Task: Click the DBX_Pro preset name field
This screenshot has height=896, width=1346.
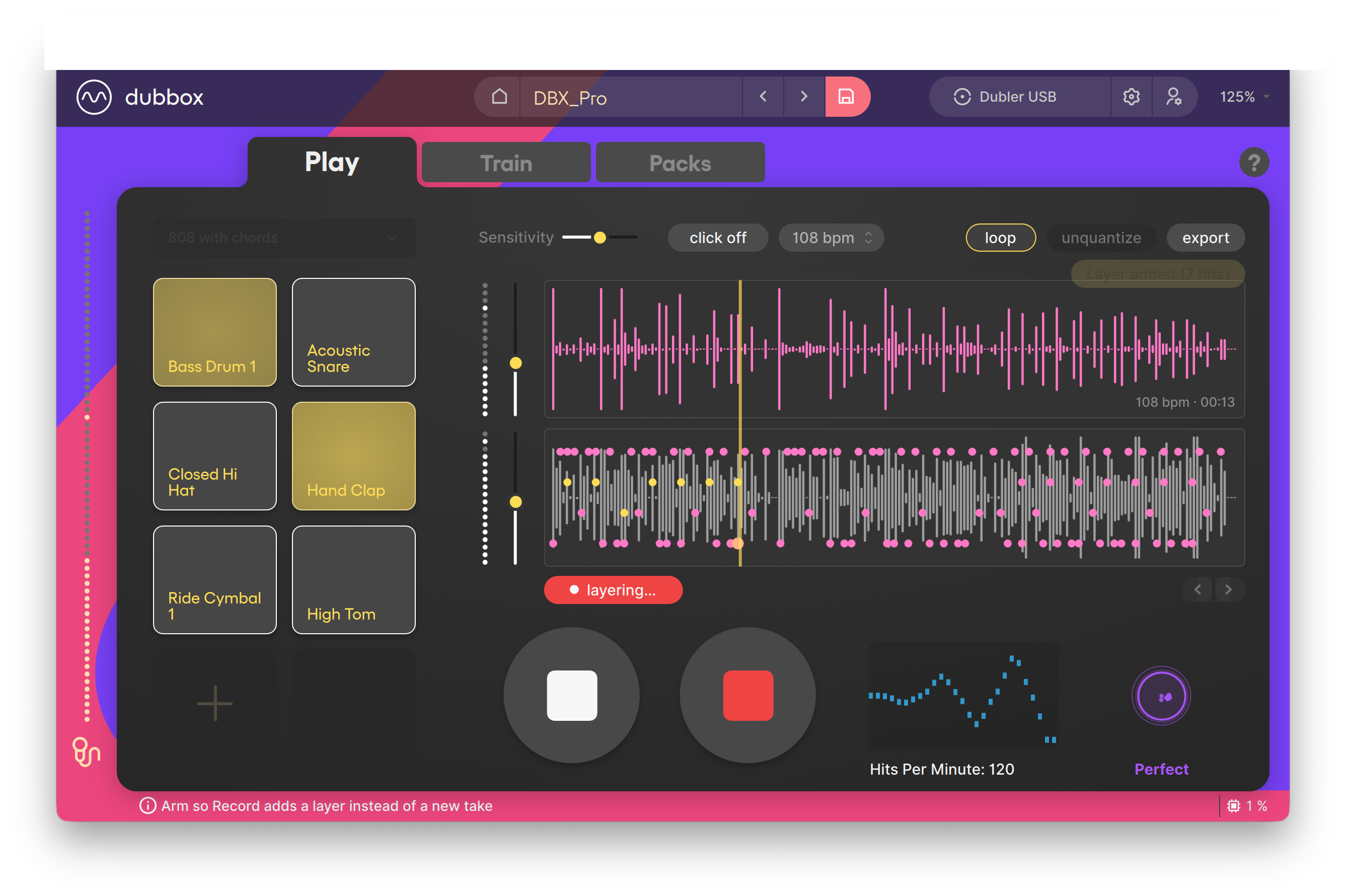Action: [x=631, y=97]
